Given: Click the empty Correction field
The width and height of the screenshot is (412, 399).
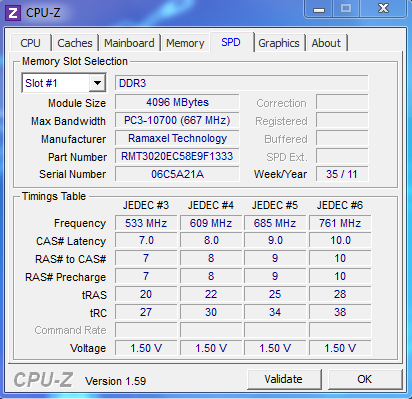Looking at the screenshot, I should [x=342, y=102].
